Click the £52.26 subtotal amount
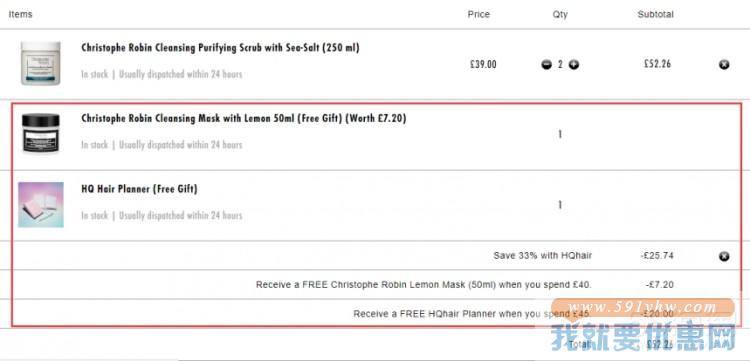This screenshot has height=361, width=750. click(657, 64)
